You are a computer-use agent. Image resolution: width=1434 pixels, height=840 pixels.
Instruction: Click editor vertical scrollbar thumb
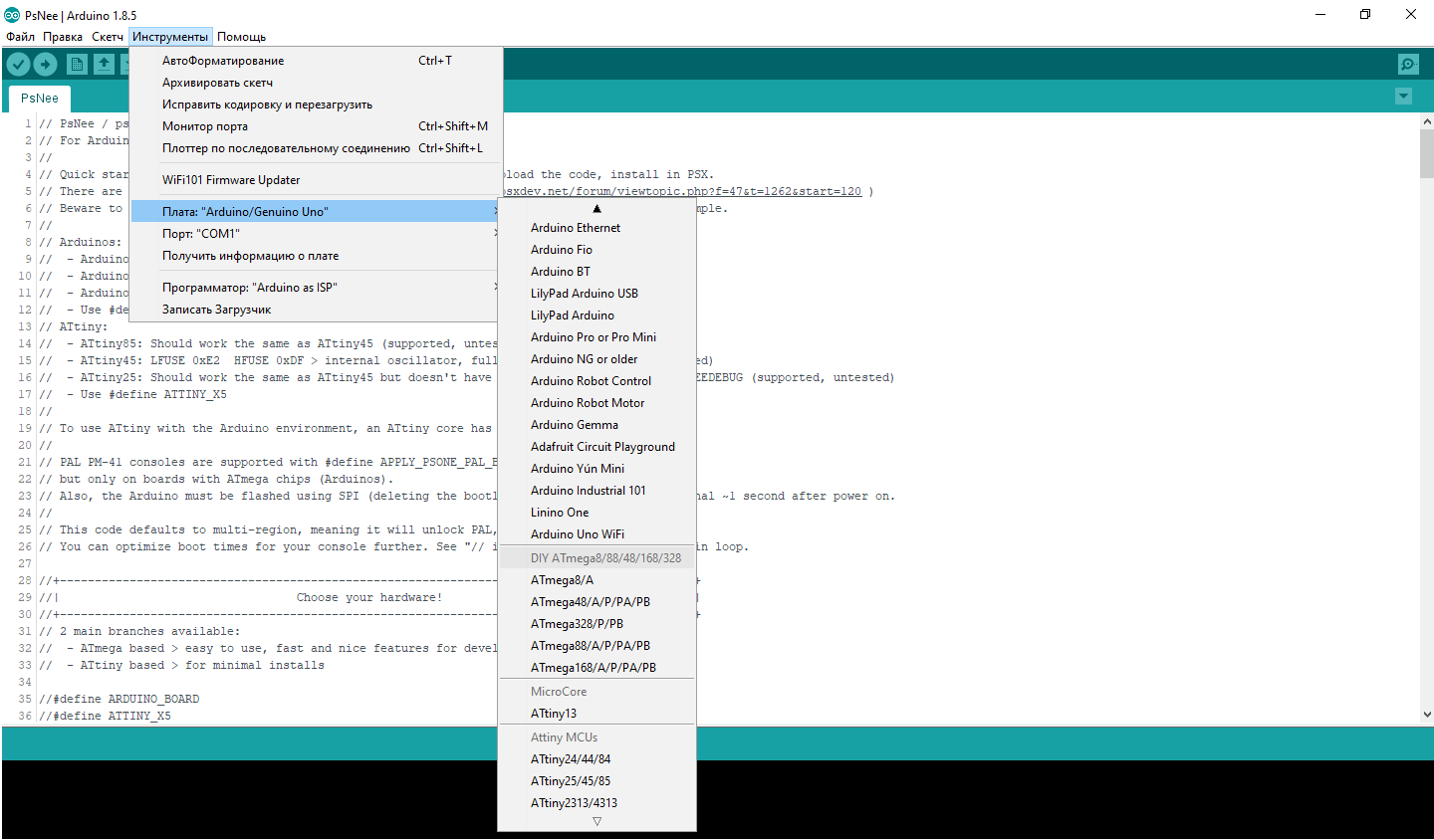click(x=1426, y=153)
